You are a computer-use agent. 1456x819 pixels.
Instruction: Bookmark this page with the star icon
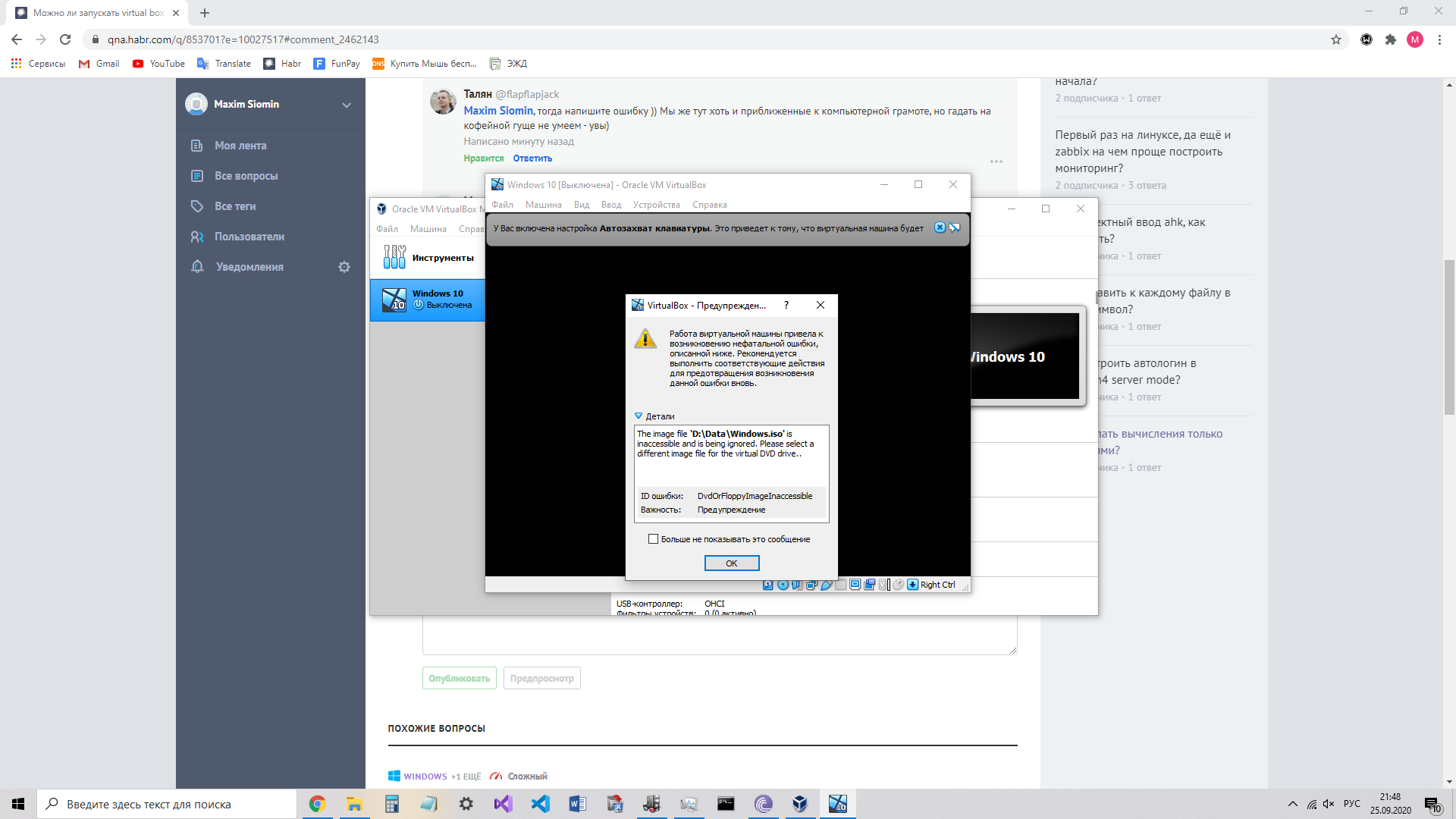click(x=1336, y=39)
